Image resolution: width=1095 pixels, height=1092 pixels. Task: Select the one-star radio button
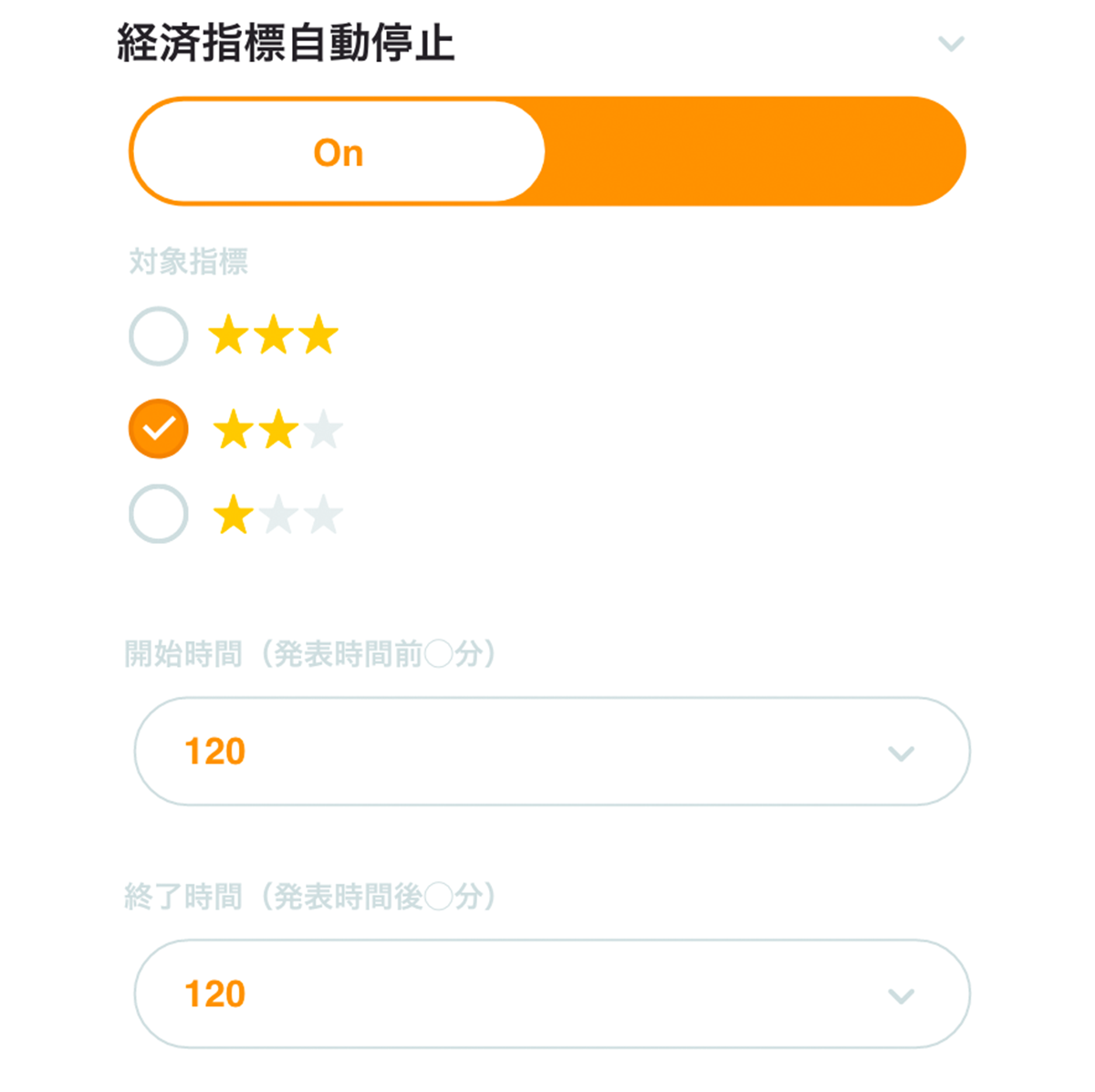[159, 514]
